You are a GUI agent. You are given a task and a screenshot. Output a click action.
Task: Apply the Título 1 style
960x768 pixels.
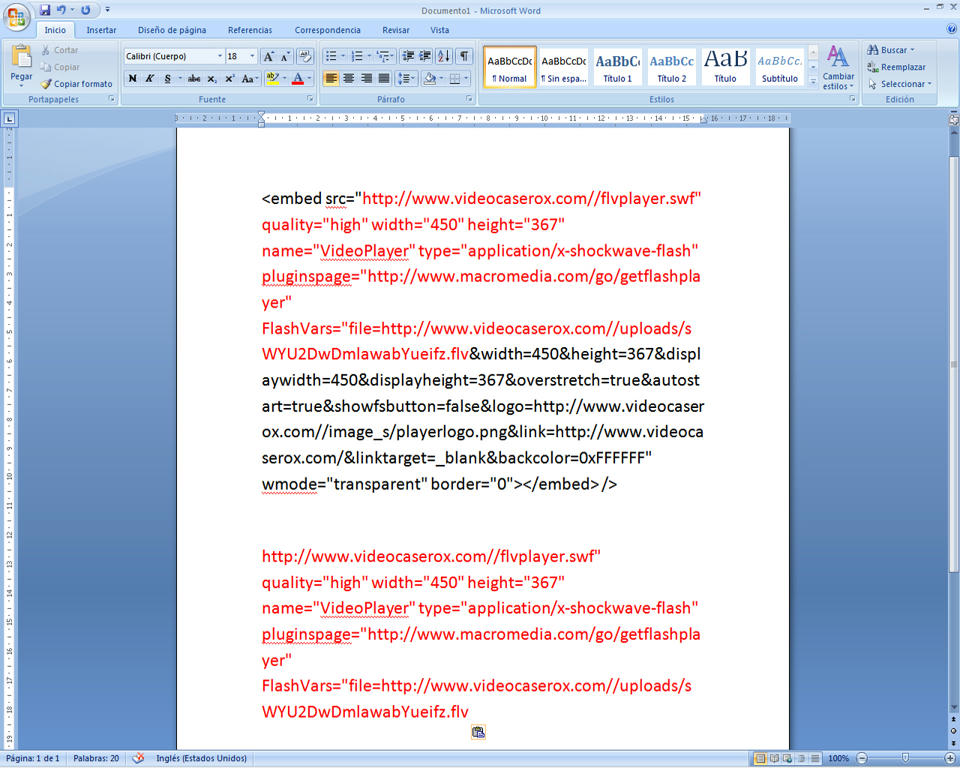[x=617, y=67]
